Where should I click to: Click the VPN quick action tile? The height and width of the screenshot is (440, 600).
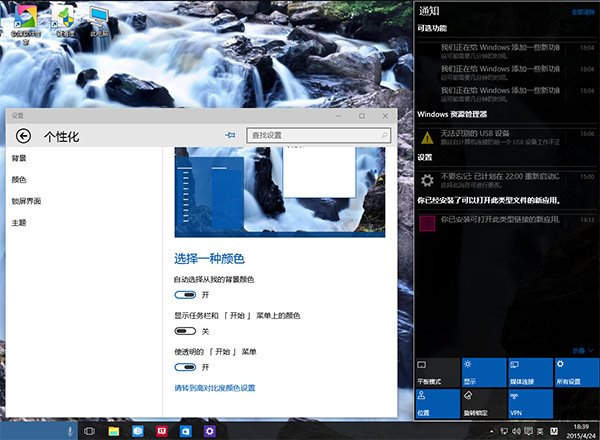[x=530, y=405]
